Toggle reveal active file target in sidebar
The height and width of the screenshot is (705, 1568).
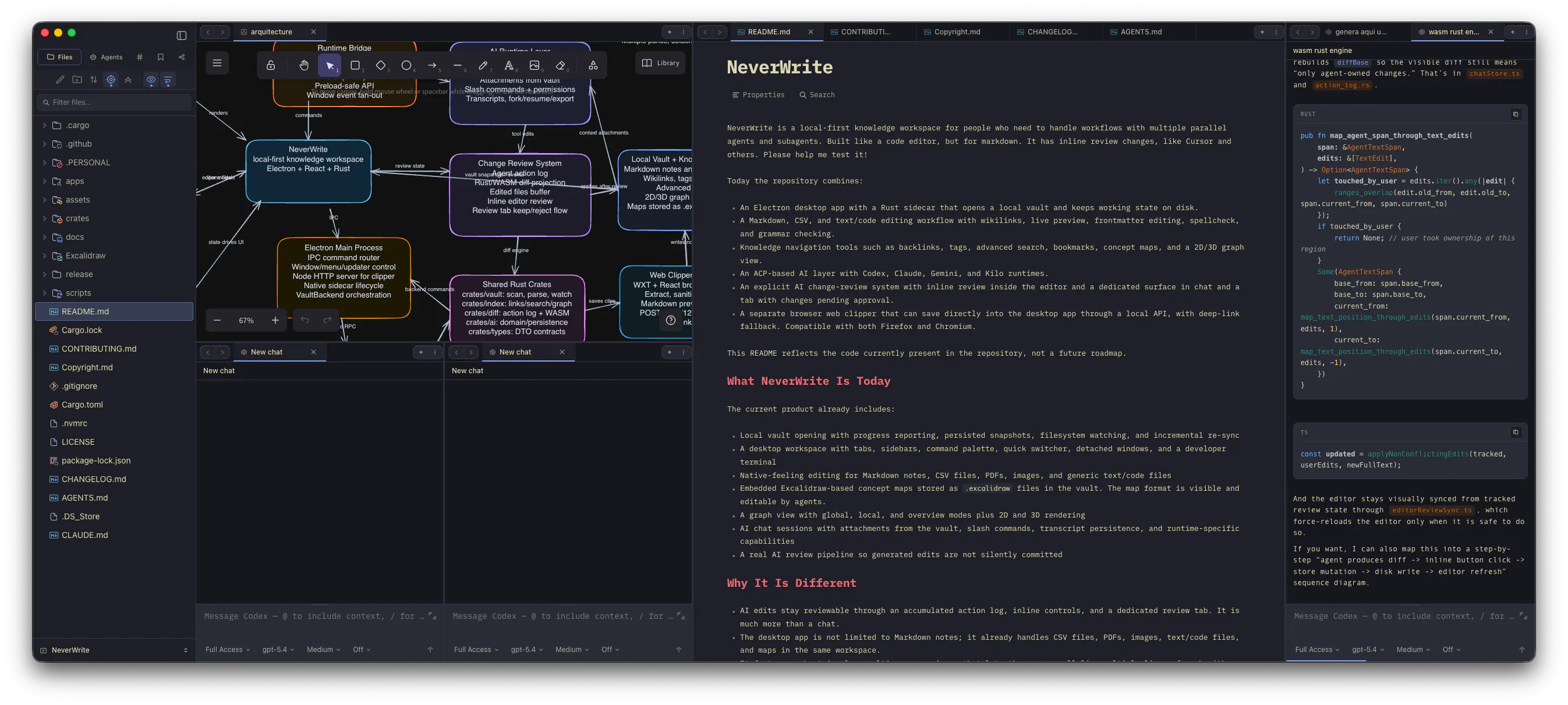click(x=111, y=80)
